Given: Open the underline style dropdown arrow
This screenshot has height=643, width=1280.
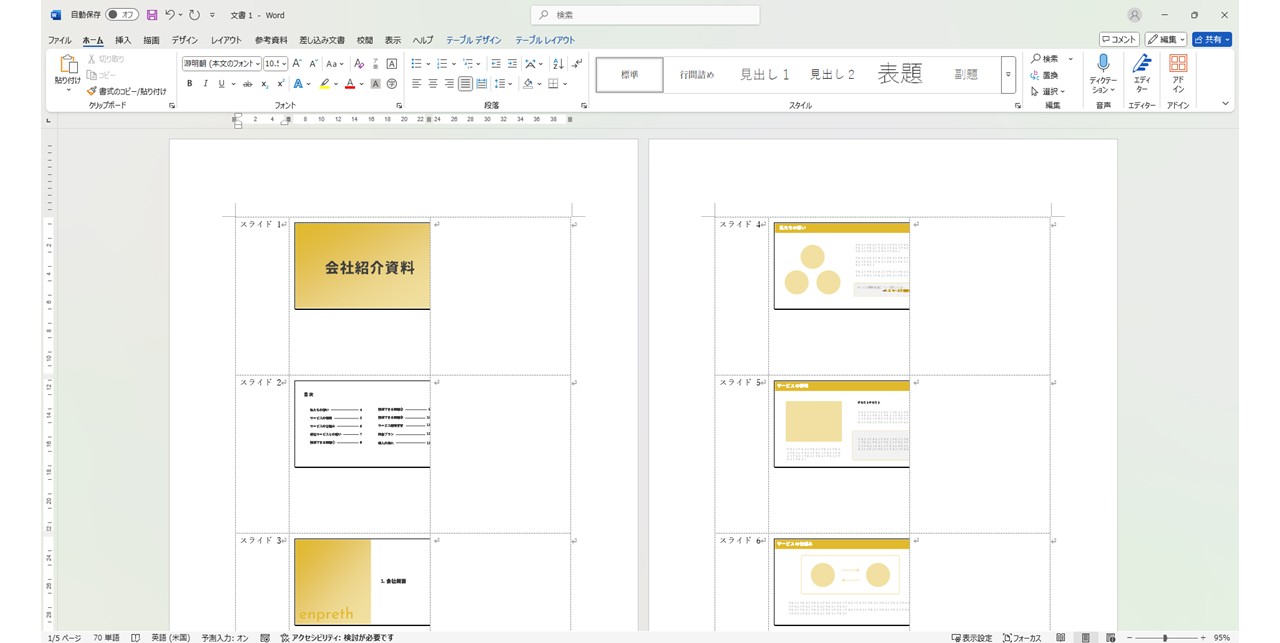Looking at the screenshot, I should pyautogui.click(x=234, y=84).
